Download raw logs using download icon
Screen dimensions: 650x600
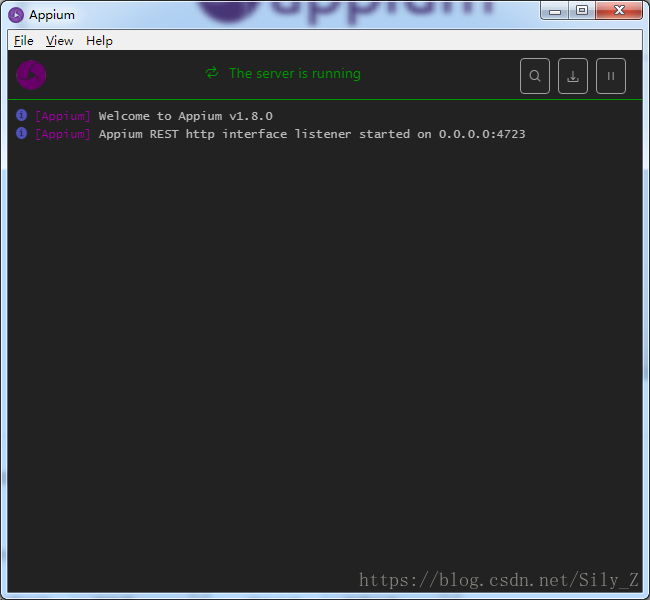(573, 76)
